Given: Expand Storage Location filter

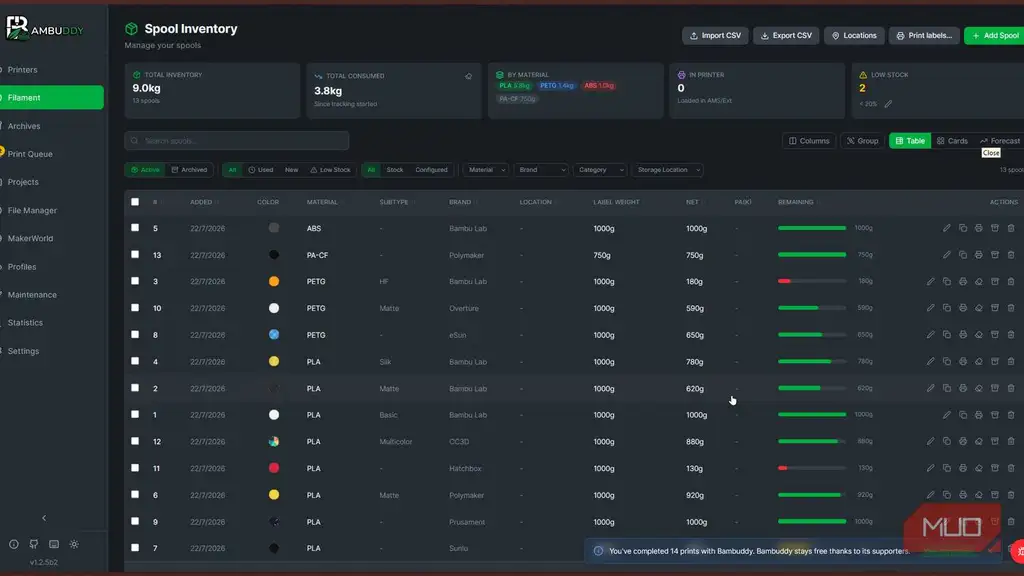Looking at the screenshot, I should [x=667, y=170].
